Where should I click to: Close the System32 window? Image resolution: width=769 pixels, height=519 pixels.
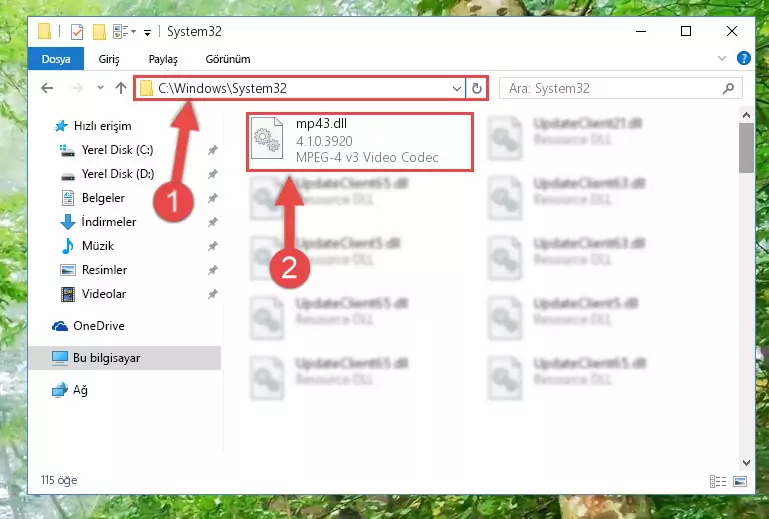732,31
